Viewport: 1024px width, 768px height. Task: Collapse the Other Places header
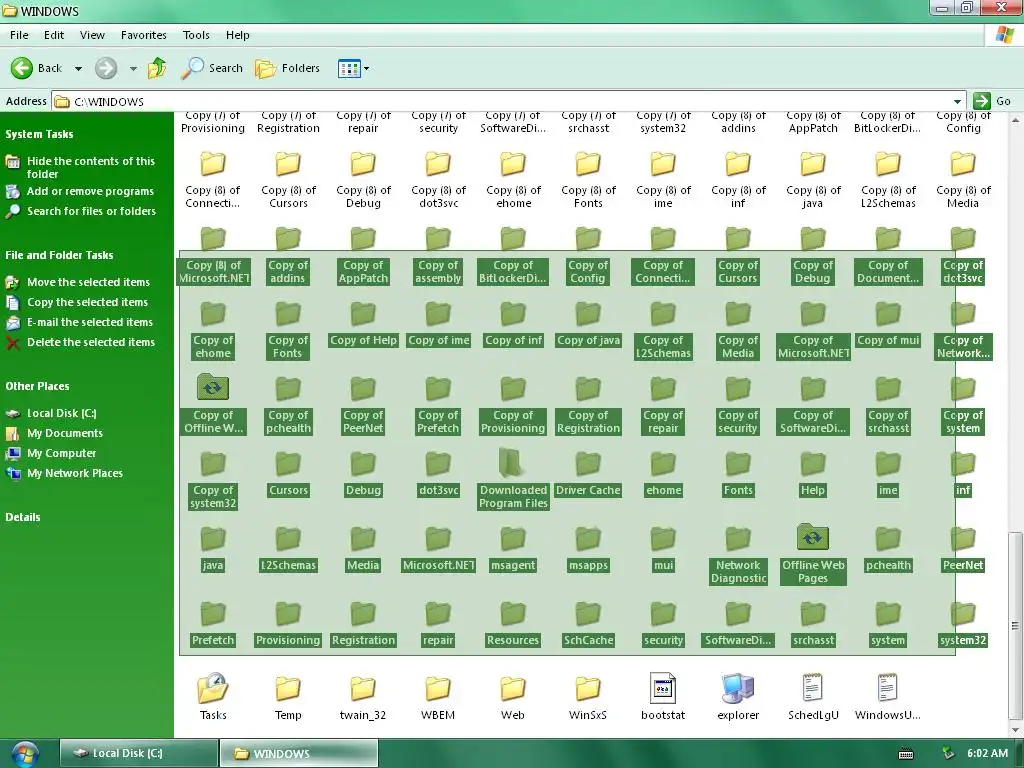point(37,386)
